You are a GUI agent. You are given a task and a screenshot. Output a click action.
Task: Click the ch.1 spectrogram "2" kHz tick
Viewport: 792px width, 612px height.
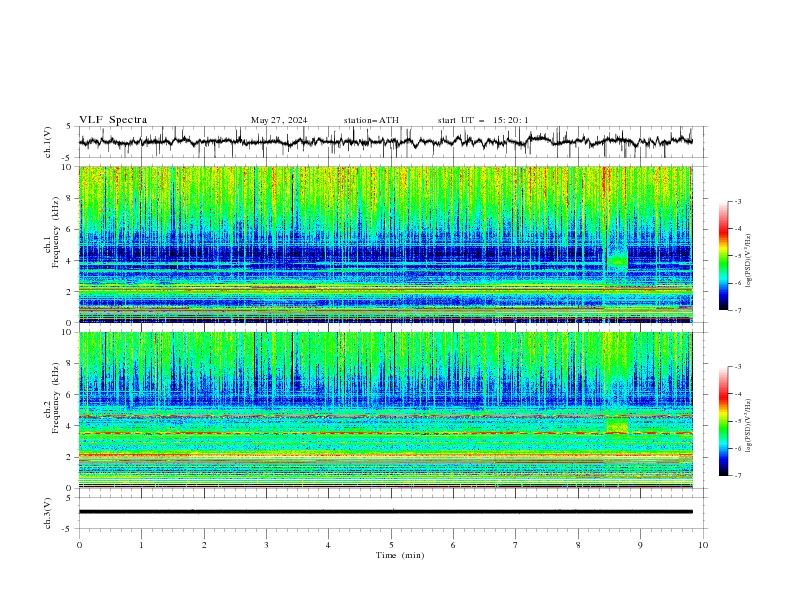(x=69, y=291)
